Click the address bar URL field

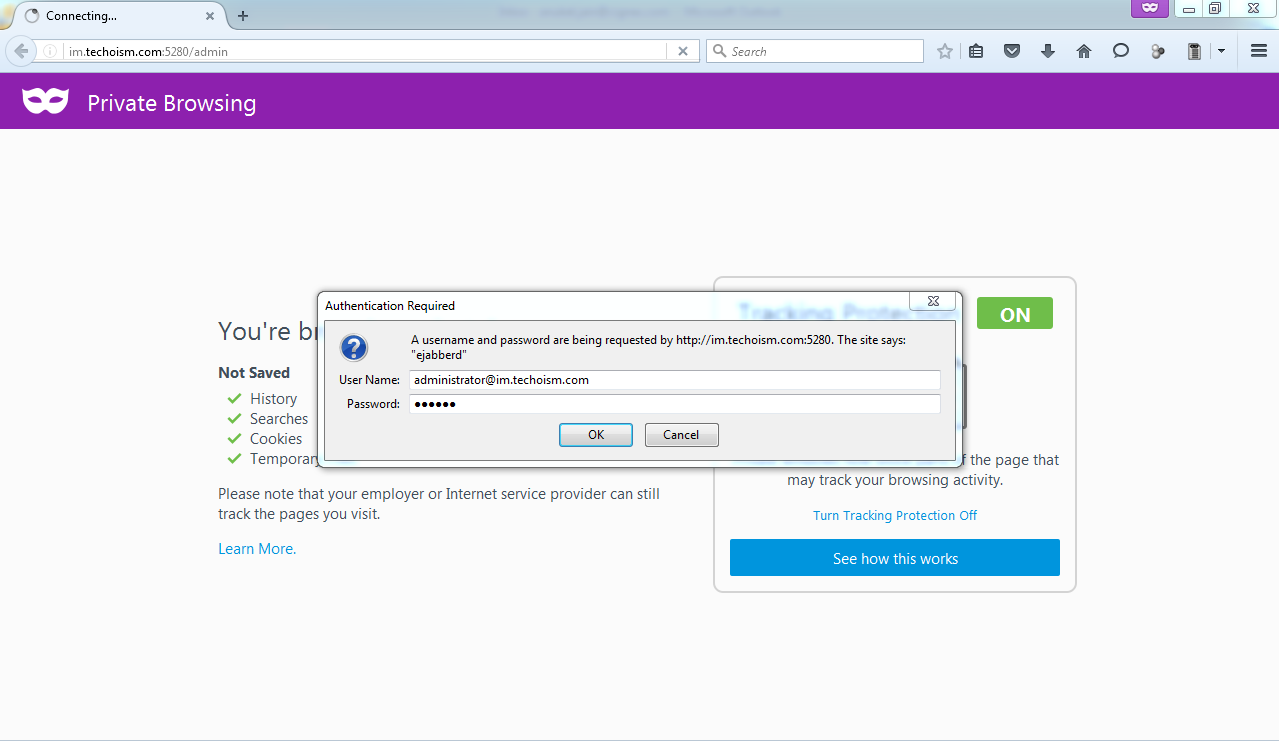[365, 51]
